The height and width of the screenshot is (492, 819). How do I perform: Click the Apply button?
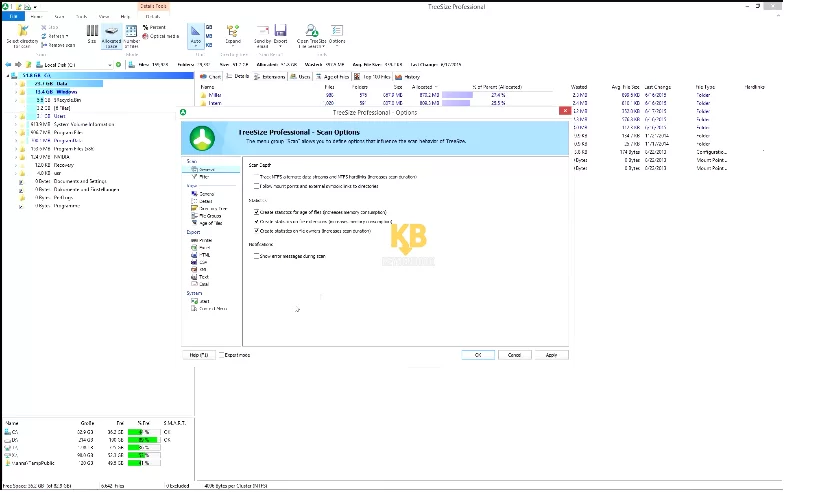(x=550, y=355)
